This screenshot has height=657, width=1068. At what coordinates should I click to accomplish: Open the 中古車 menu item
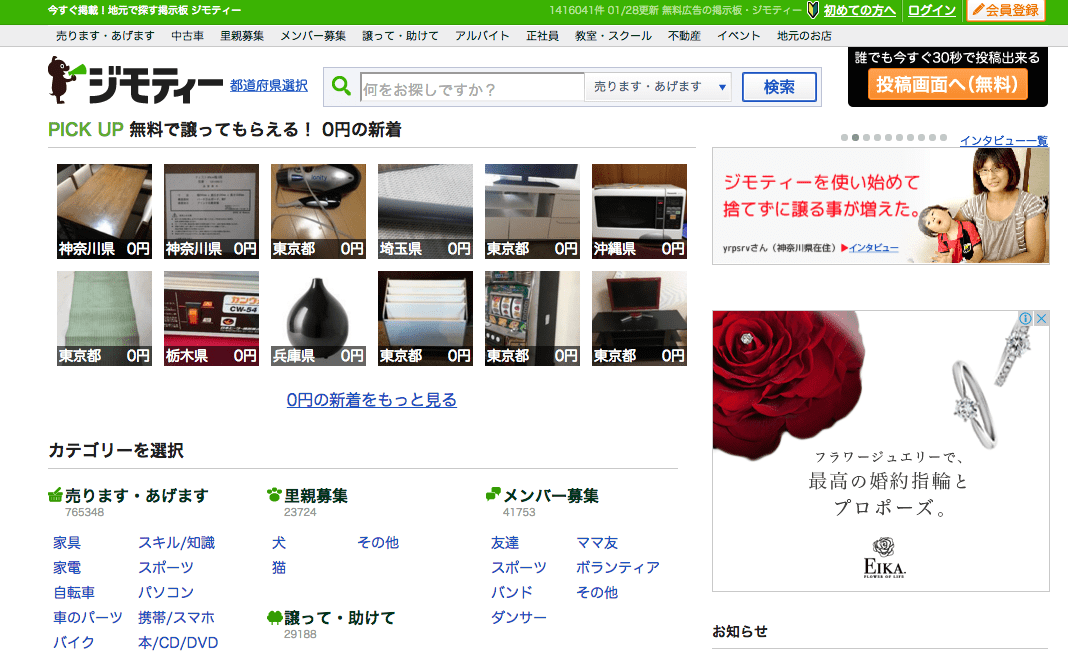(x=187, y=36)
